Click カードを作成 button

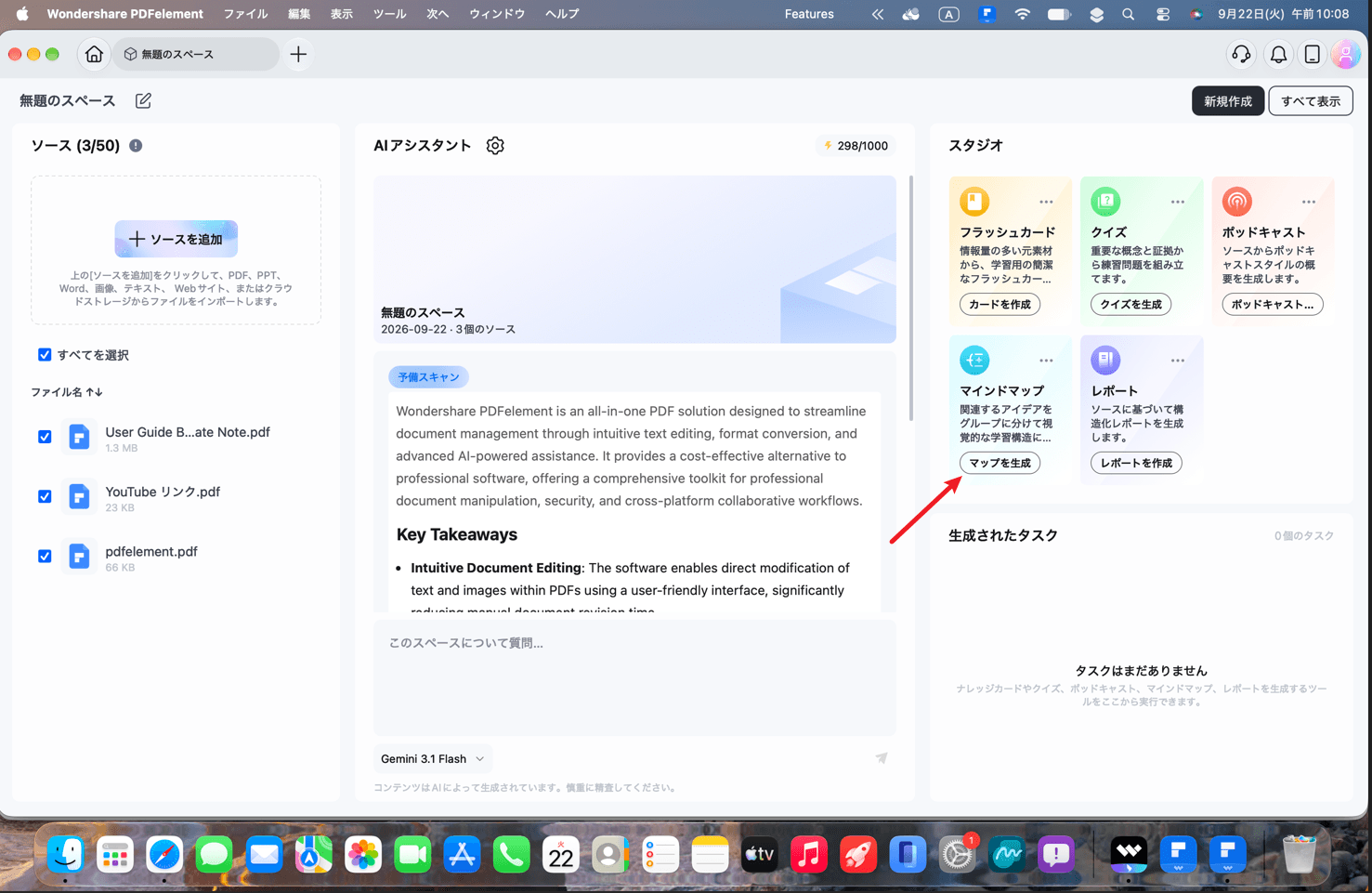click(x=1000, y=305)
